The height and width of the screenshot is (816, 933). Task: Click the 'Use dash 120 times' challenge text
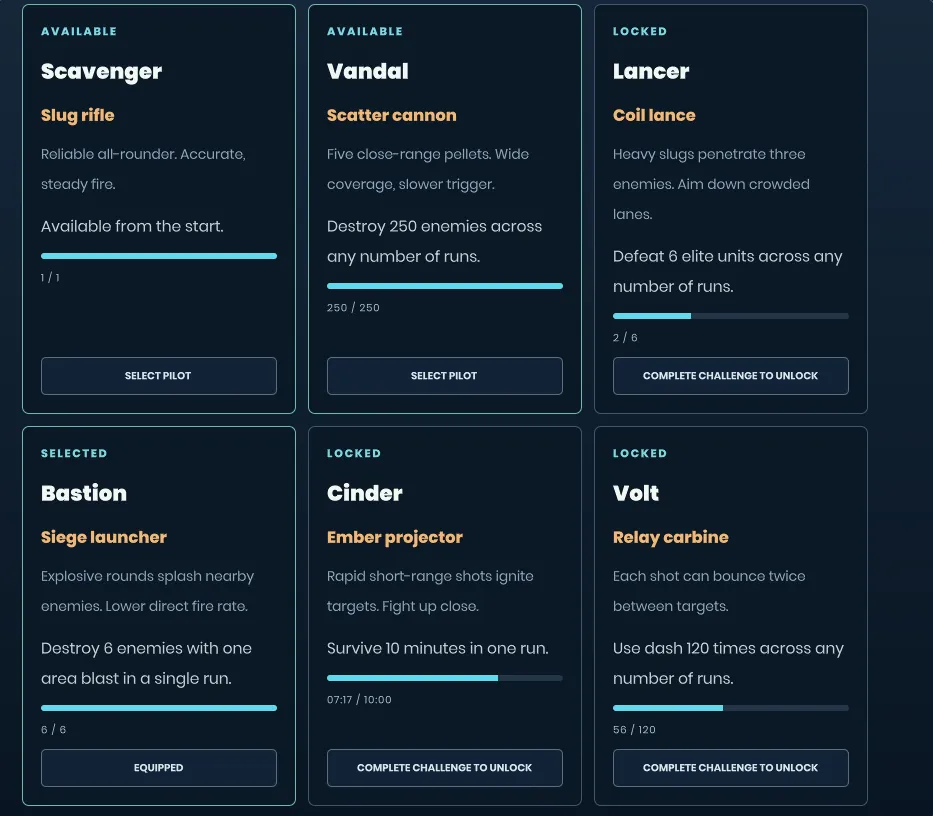[x=728, y=664]
